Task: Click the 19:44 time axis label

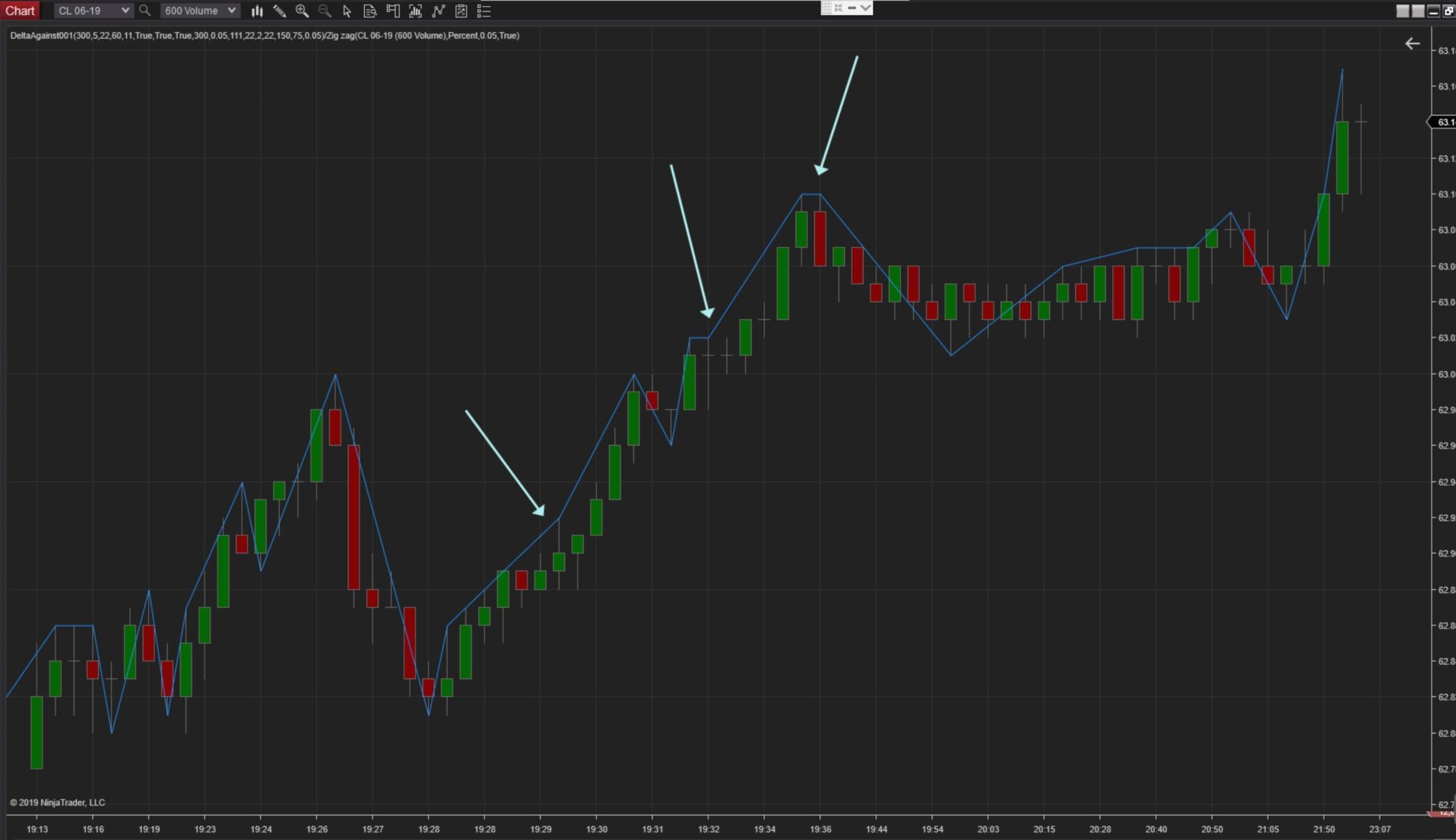Action: coord(877,829)
